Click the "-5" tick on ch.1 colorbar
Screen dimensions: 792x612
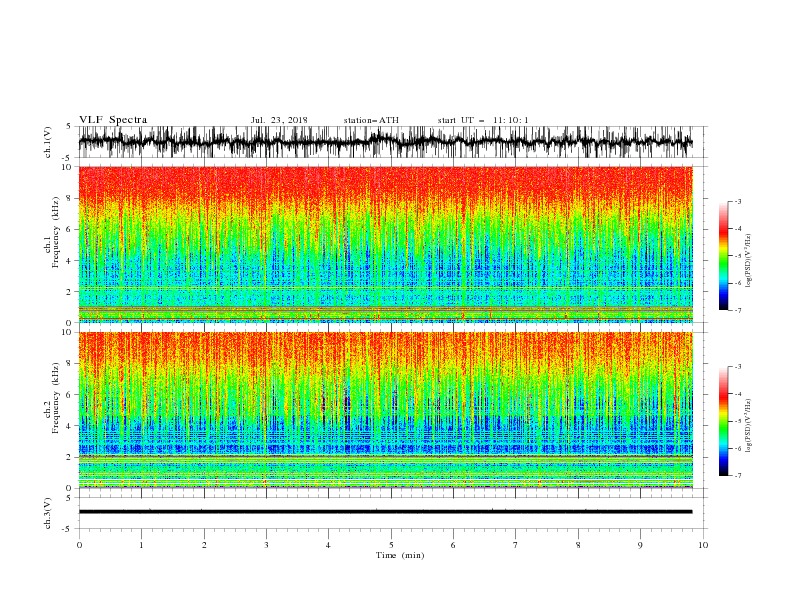coord(737,256)
